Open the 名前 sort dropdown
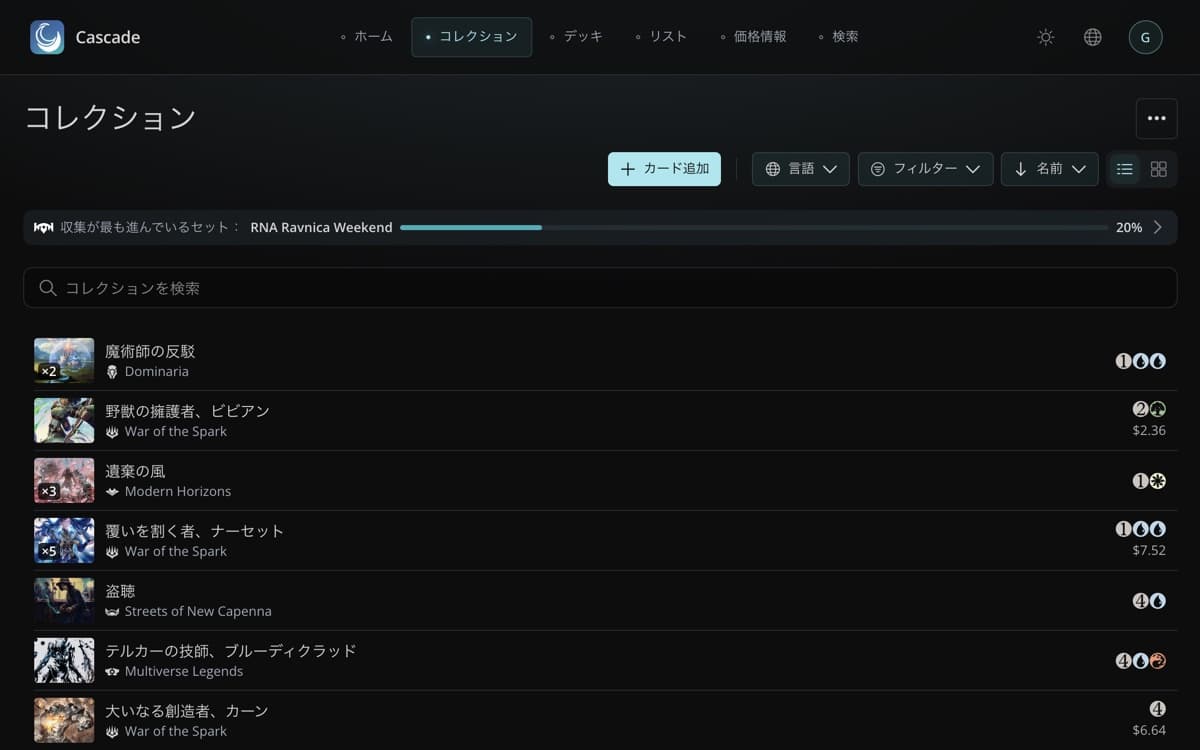The width and height of the screenshot is (1200, 750). [x=1050, y=169]
